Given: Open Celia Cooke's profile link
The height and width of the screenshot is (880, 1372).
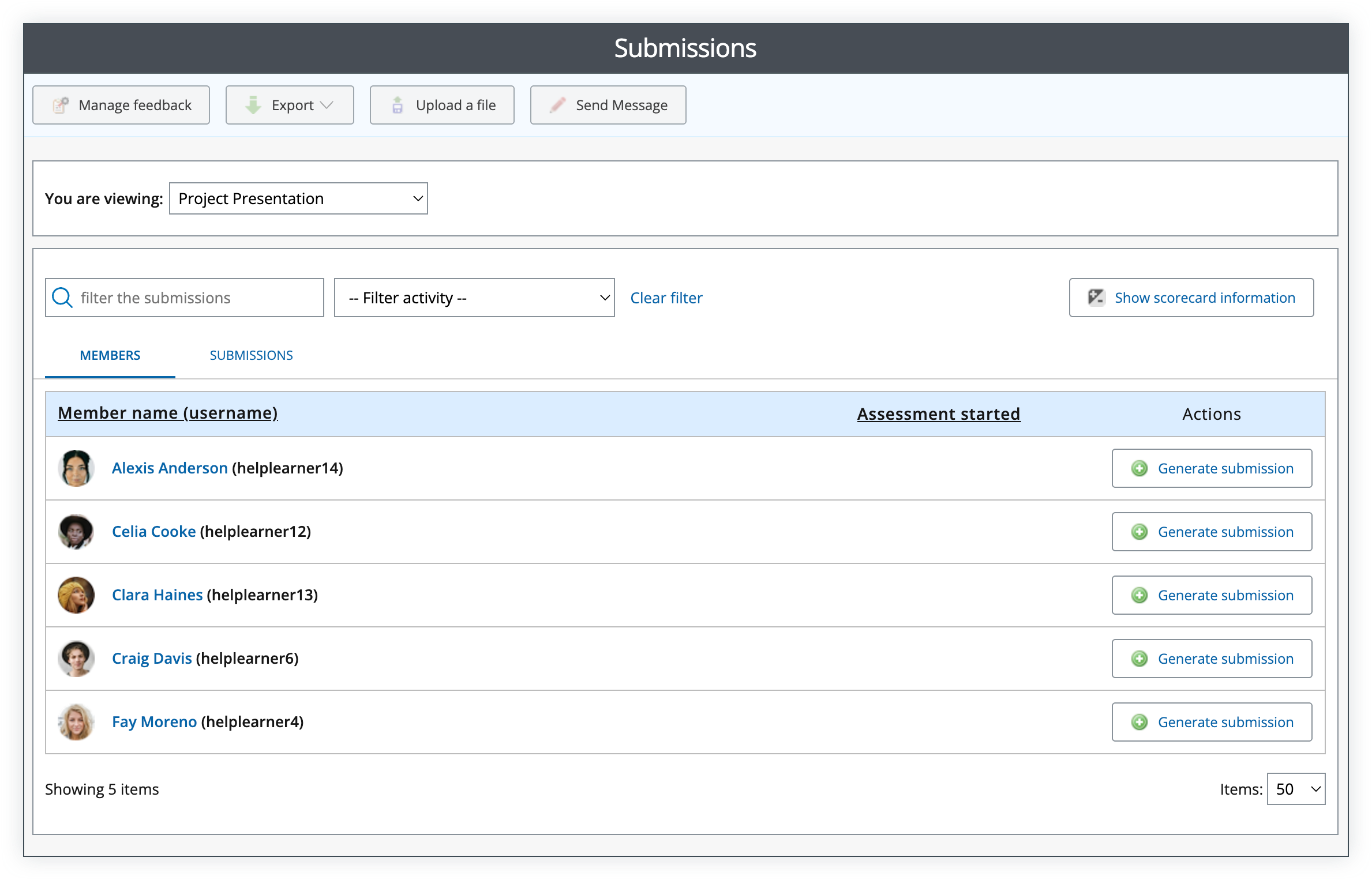Looking at the screenshot, I should [x=153, y=532].
